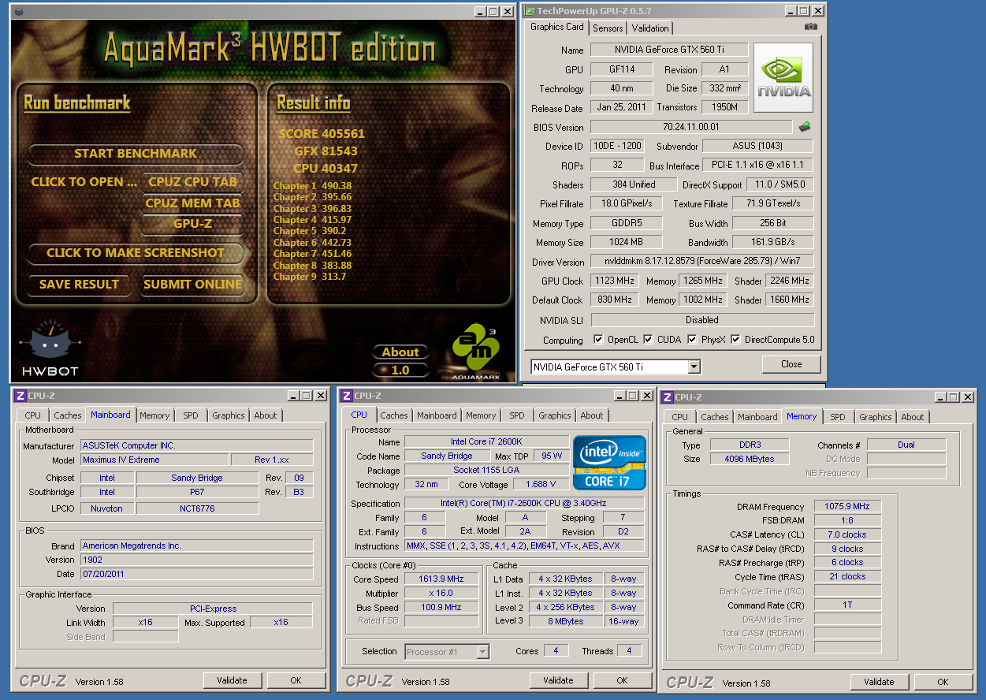Click the GPU-Z button in AquaMark
This screenshot has width=986, height=700.
click(x=192, y=224)
